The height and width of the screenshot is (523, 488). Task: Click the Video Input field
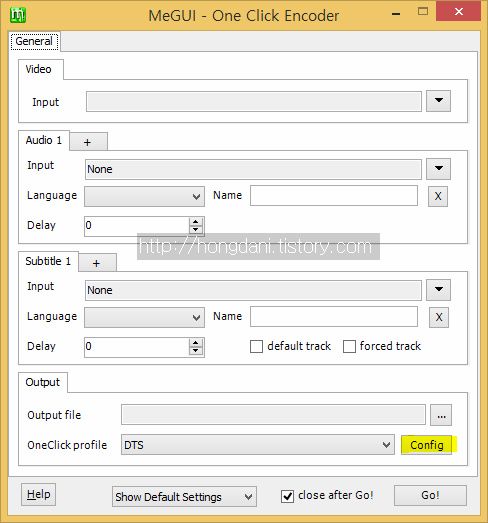[x=254, y=101]
